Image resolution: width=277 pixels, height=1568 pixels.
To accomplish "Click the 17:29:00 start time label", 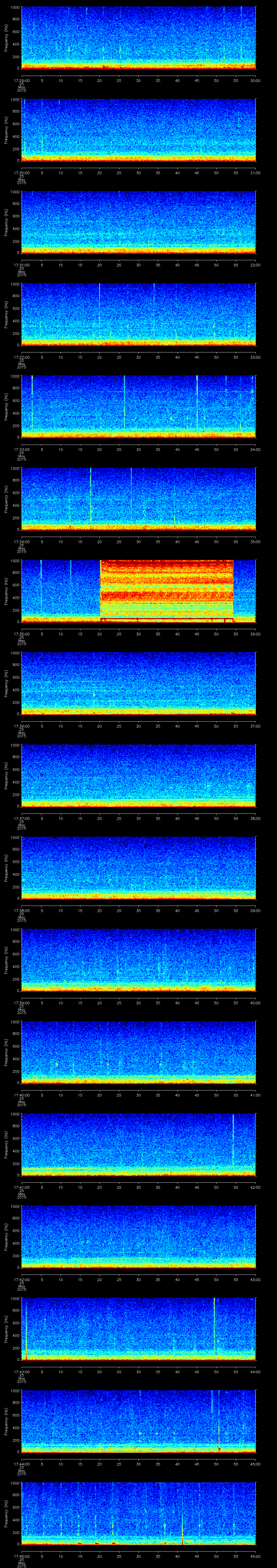I will (21, 80).
